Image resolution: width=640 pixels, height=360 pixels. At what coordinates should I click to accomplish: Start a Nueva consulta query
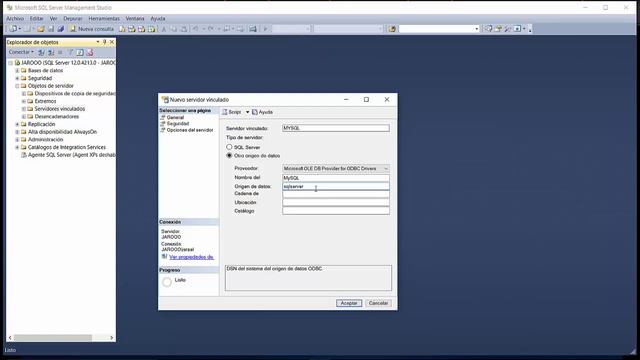(x=91, y=29)
